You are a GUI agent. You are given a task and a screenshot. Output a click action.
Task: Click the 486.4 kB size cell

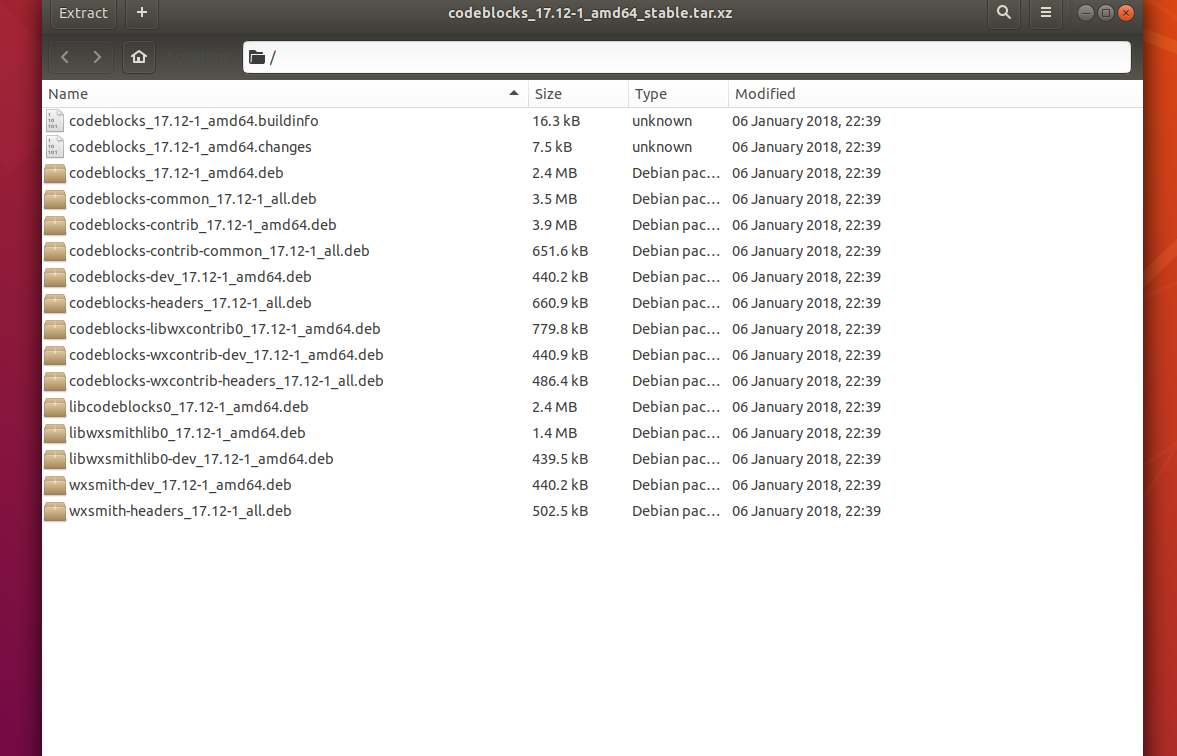560,381
